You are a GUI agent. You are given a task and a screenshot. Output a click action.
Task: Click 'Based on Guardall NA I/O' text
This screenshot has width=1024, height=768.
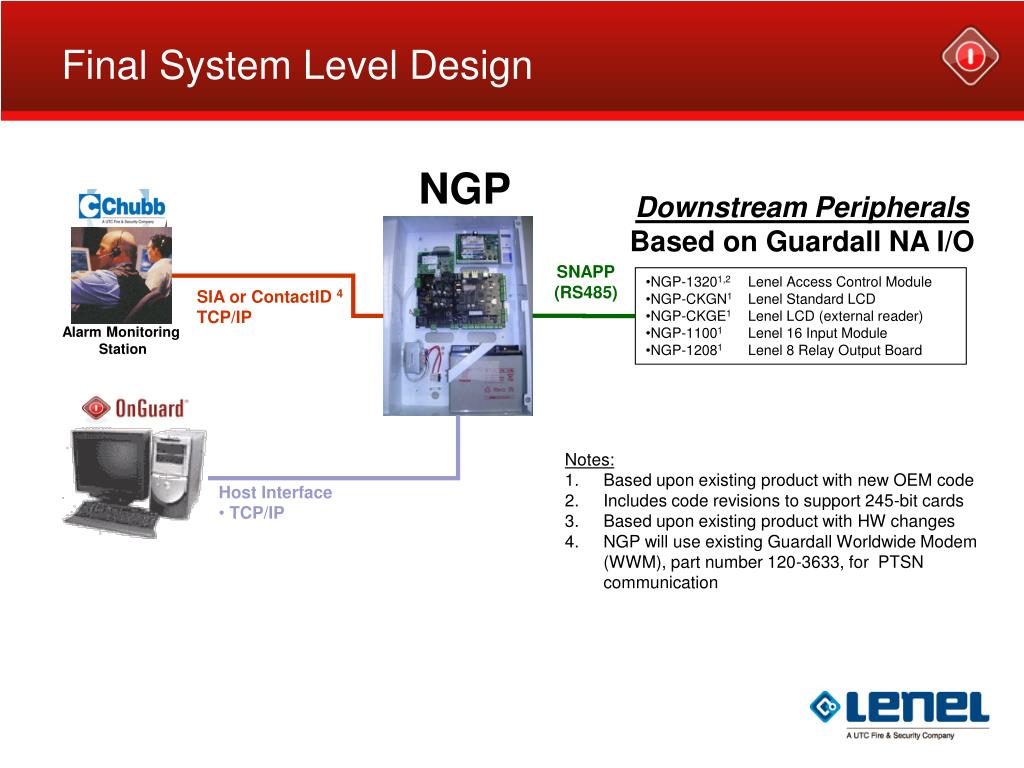pos(802,242)
